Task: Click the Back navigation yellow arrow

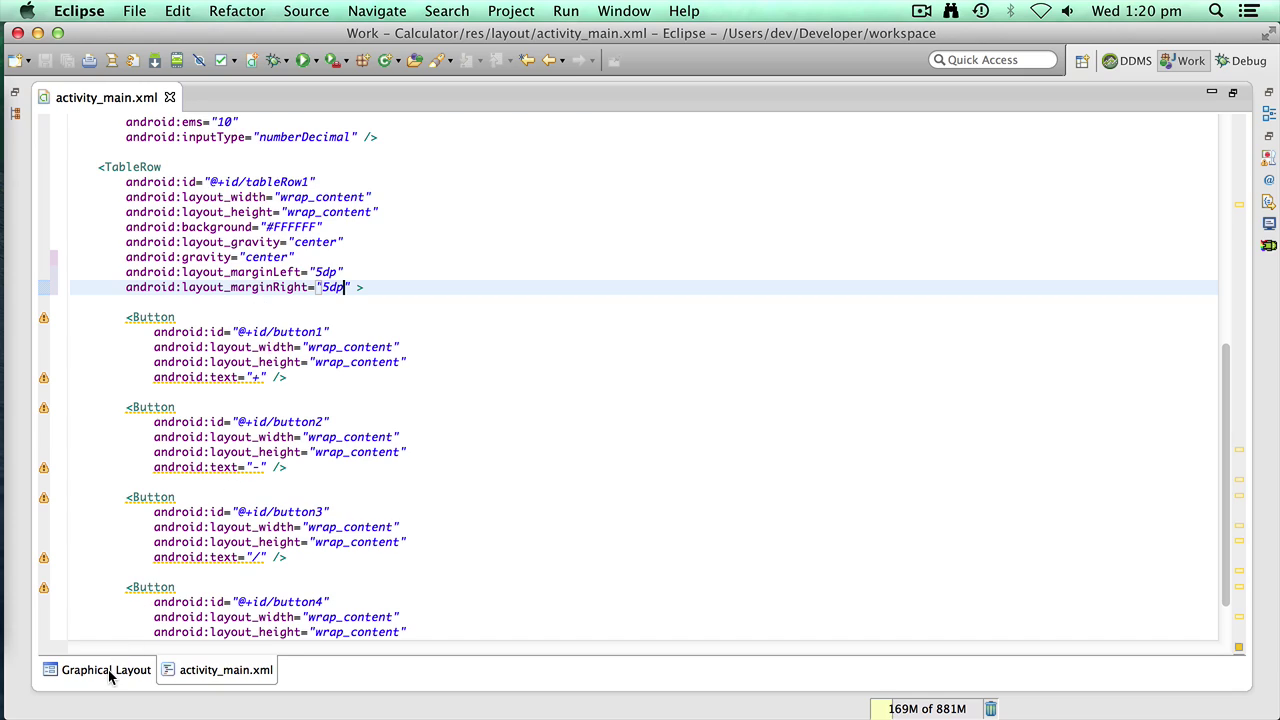Action: click(549, 60)
